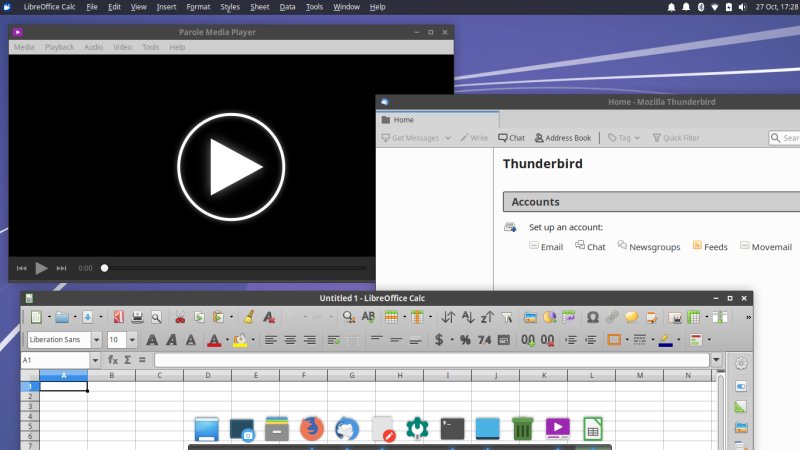The width and height of the screenshot is (800, 450).
Task: Click the Sum sigma icon in formula bar
Action: click(128, 360)
